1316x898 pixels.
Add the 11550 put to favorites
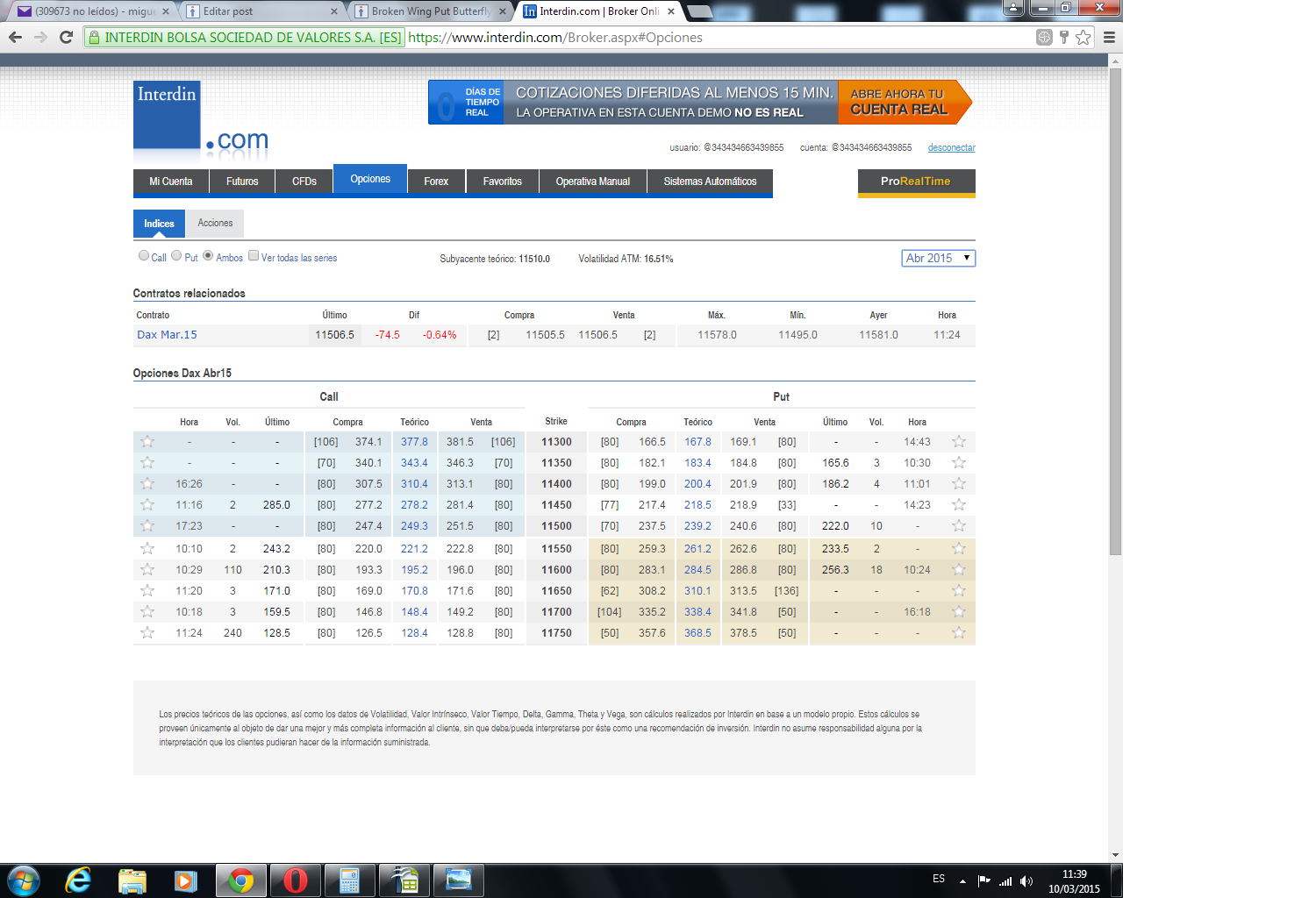click(959, 549)
